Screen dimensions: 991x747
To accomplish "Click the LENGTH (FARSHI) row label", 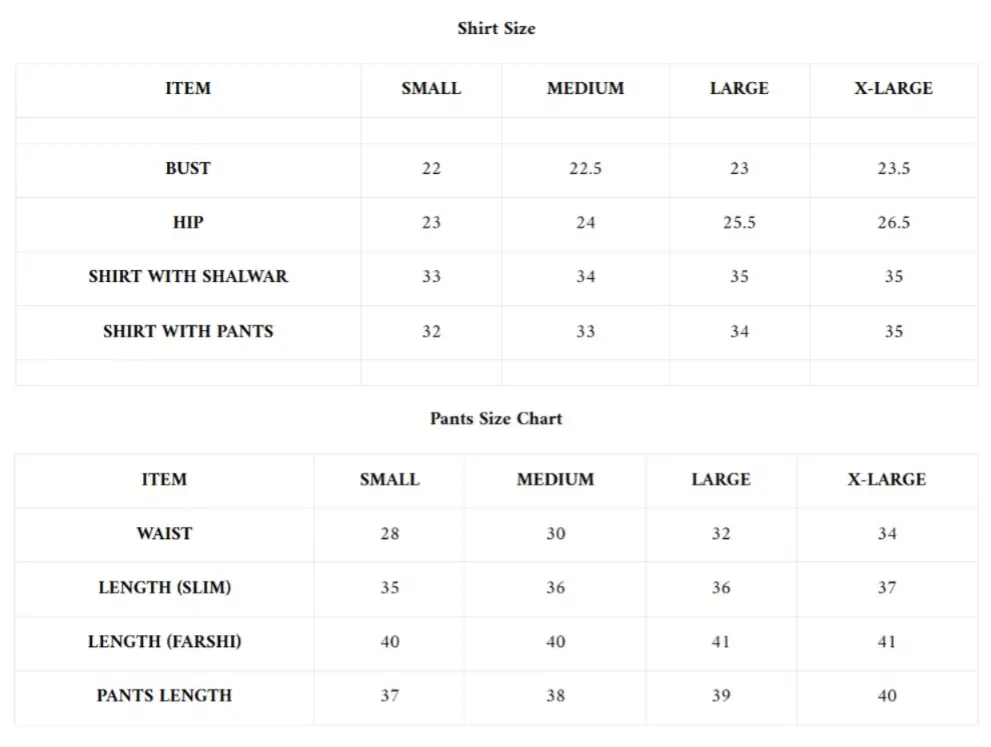I will point(164,642).
